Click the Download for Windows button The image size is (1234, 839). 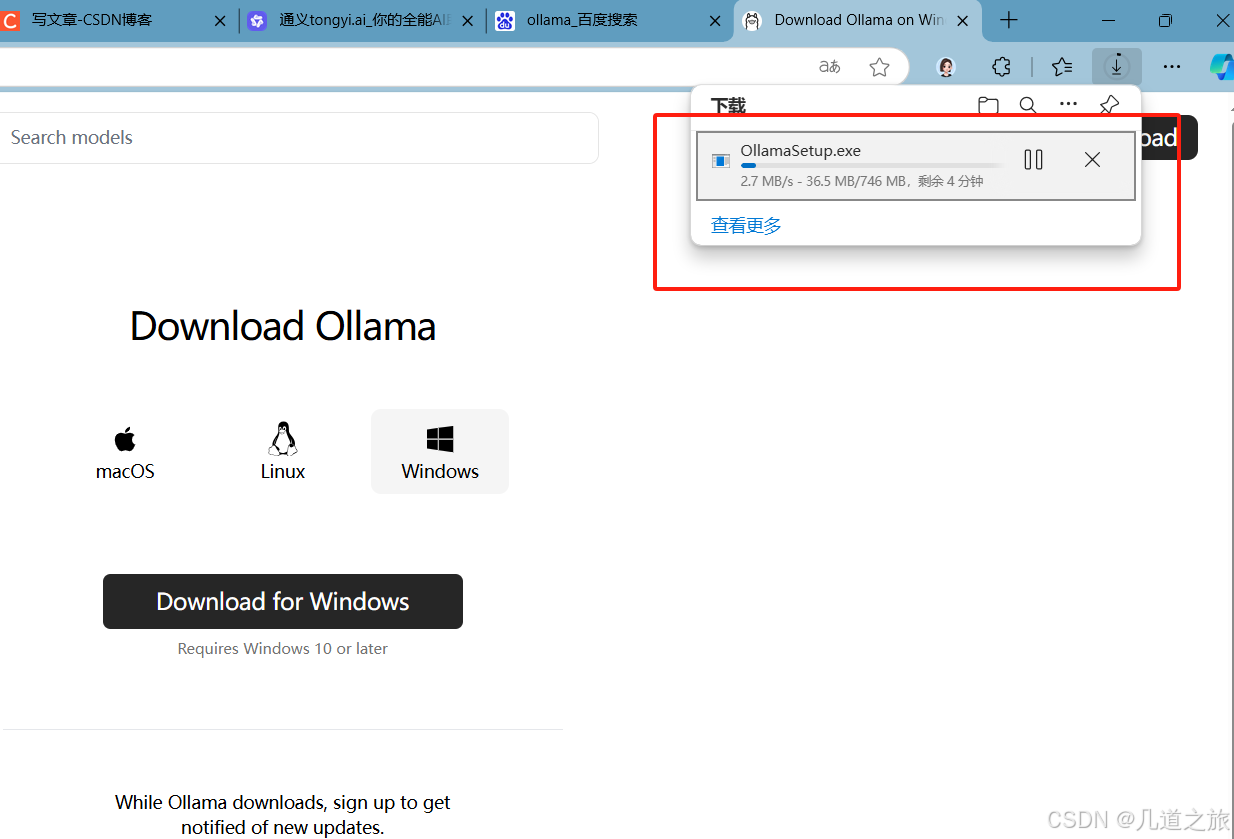click(x=283, y=601)
